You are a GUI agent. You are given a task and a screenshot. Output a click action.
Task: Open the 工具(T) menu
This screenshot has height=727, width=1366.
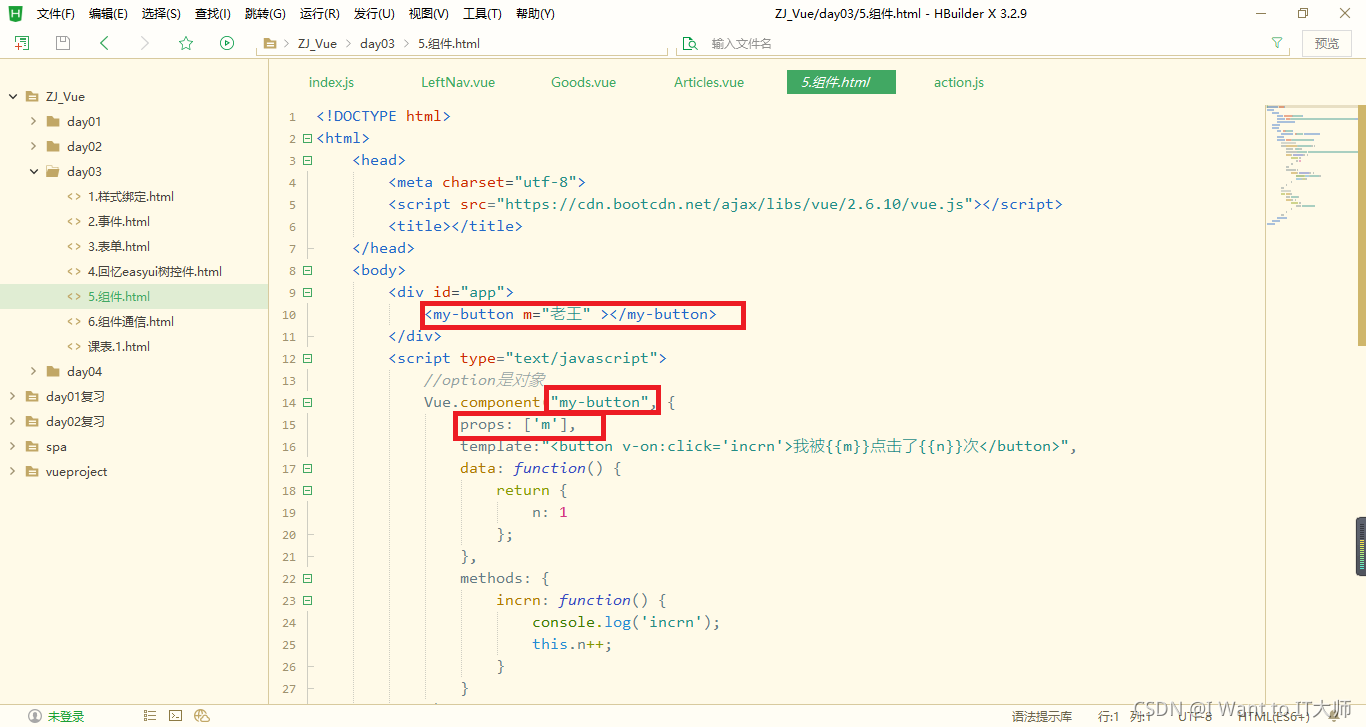click(482, 14)
